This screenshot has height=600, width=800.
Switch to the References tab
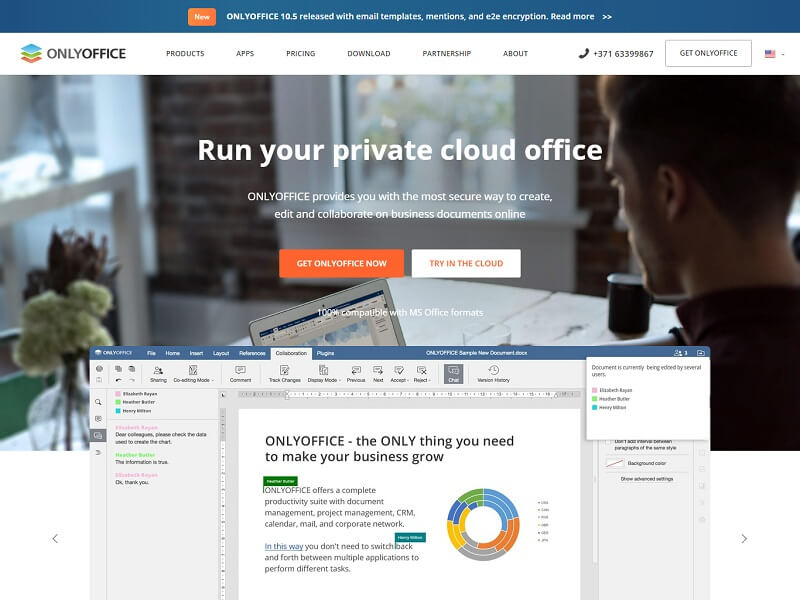coord(252,353)
